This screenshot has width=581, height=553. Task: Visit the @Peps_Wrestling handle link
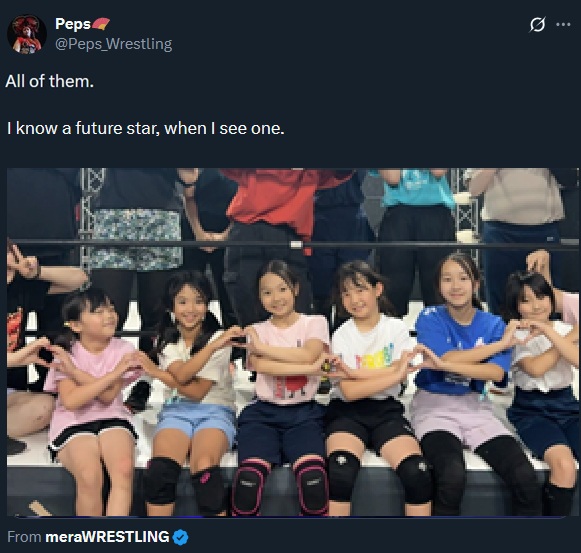(114, 44)
